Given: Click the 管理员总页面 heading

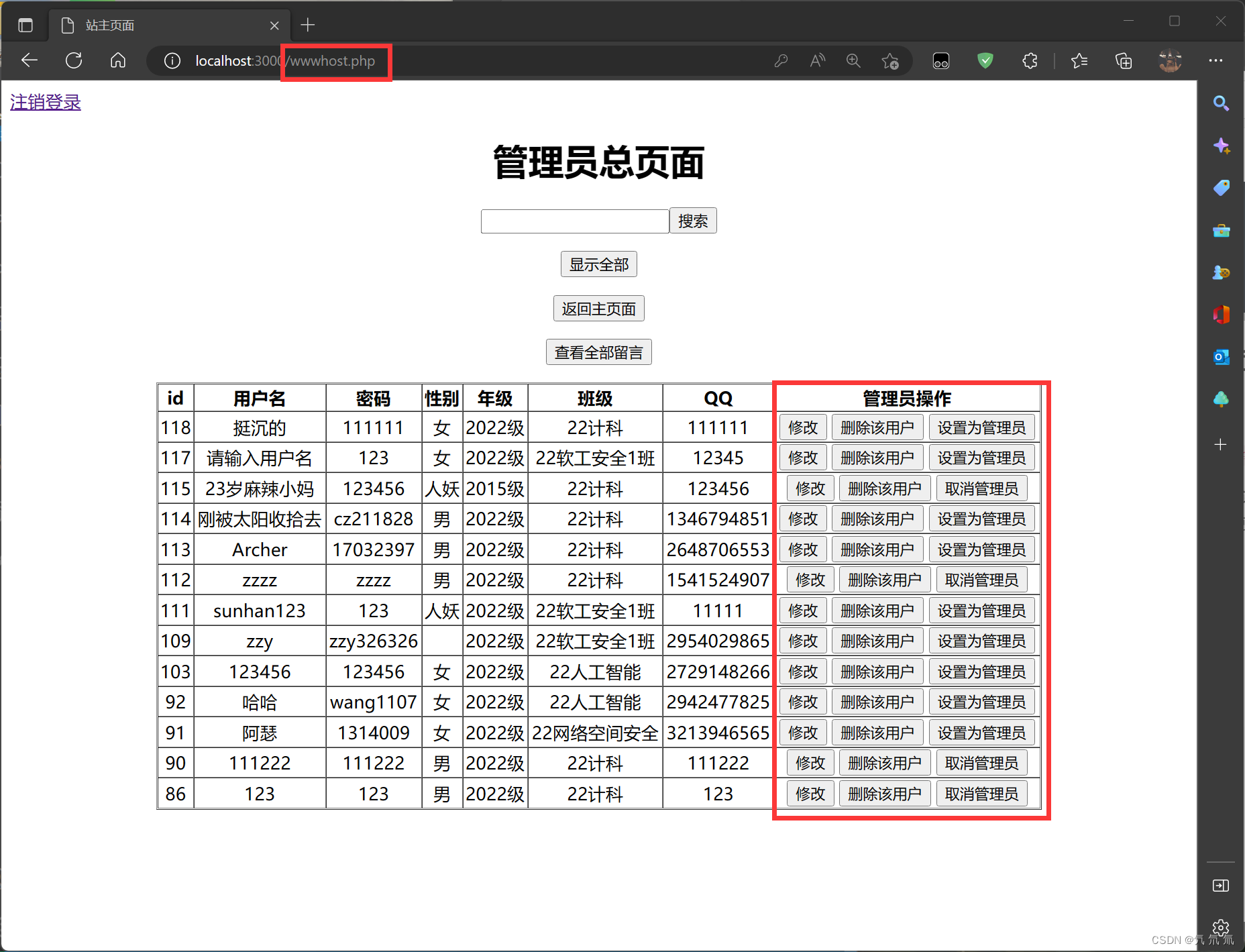Looking at the screenshot, I should coord(599,162).
